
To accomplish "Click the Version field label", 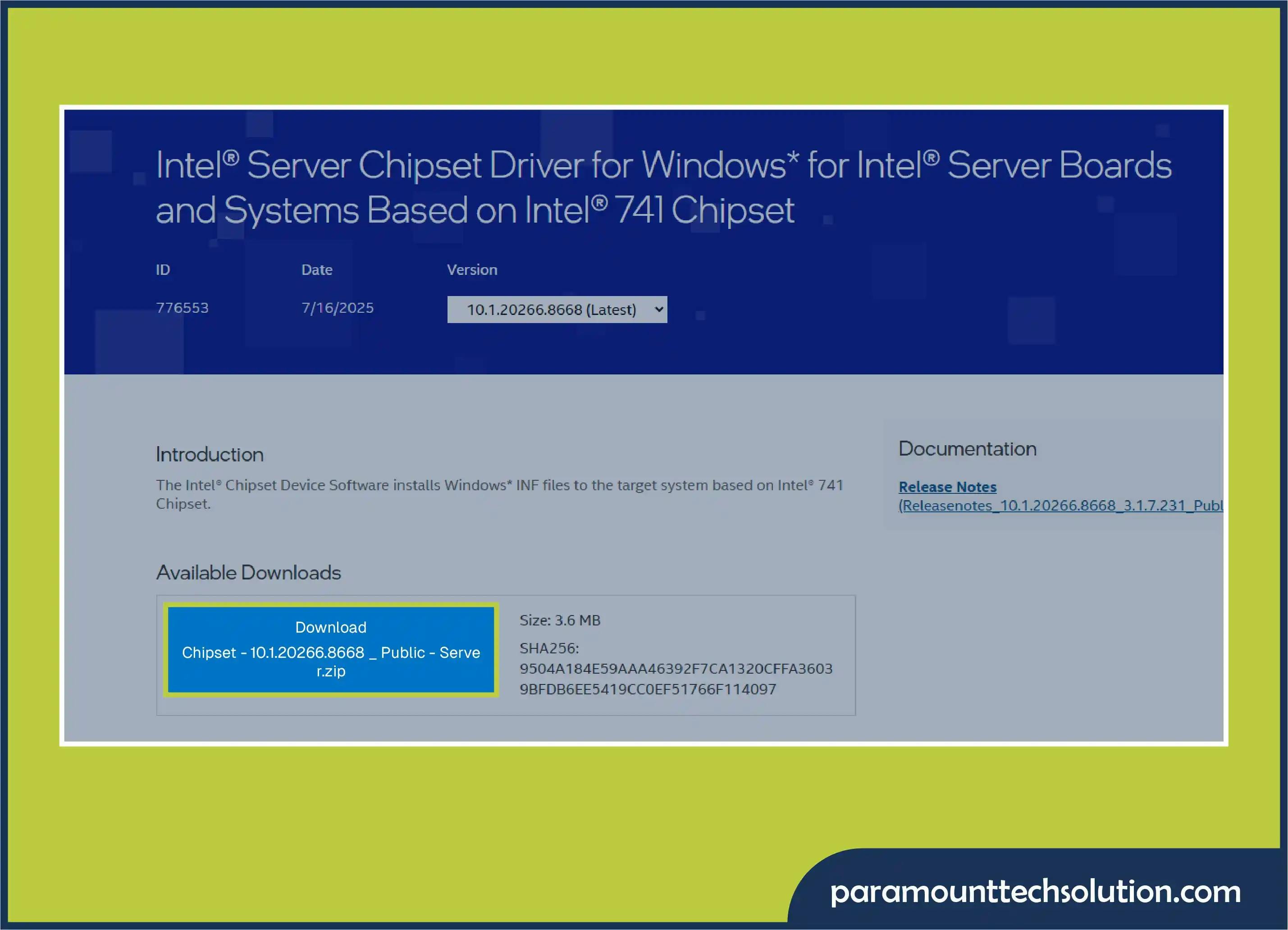I will [472, 269].
